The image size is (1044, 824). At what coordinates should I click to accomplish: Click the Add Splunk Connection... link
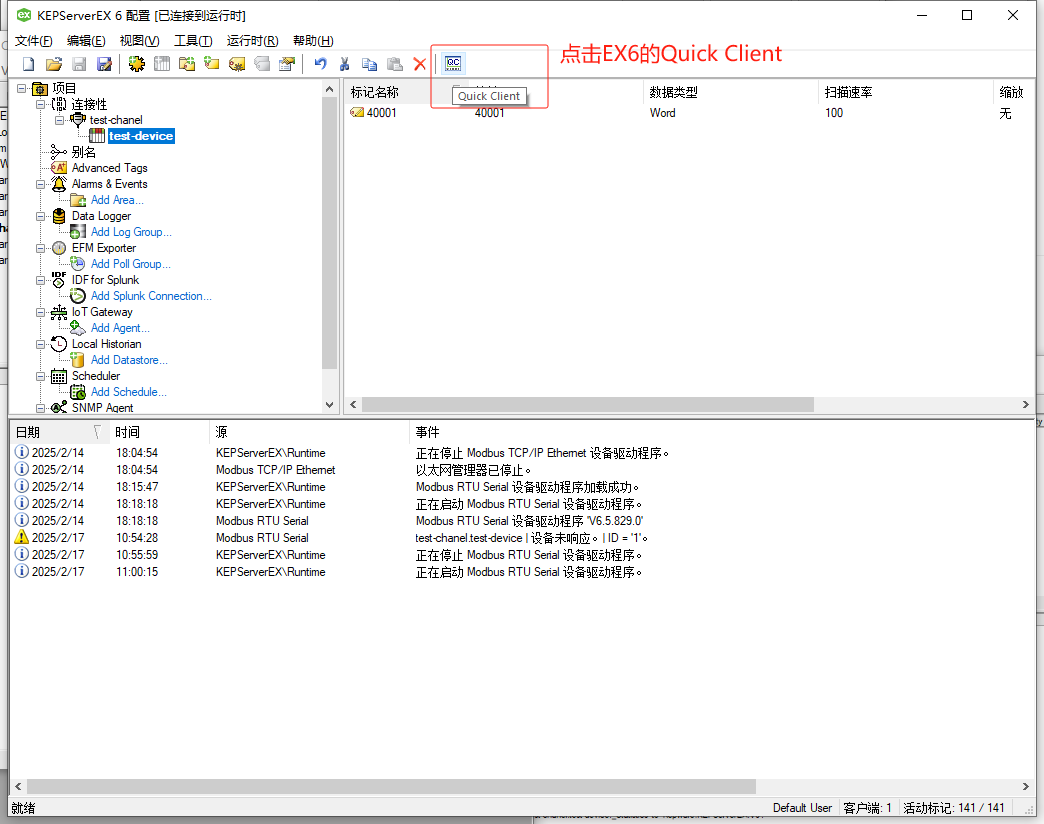(x=151, y=296)
